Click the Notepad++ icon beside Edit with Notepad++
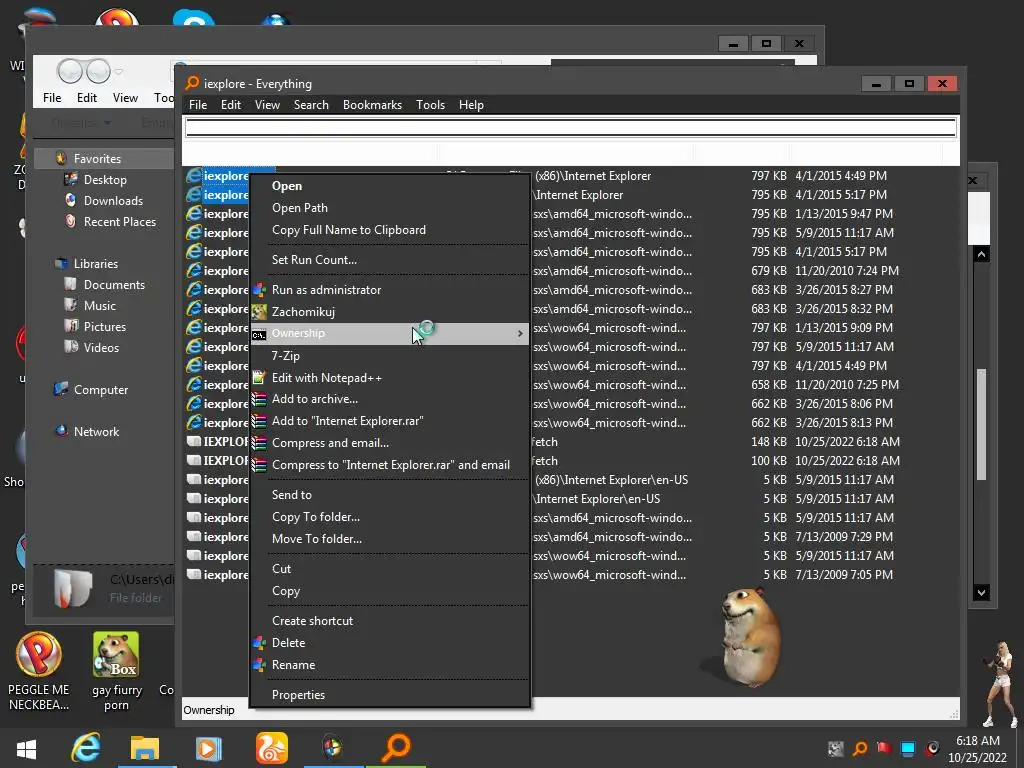The height and width of the screenshot is (768, 1024). coord(259,377)
